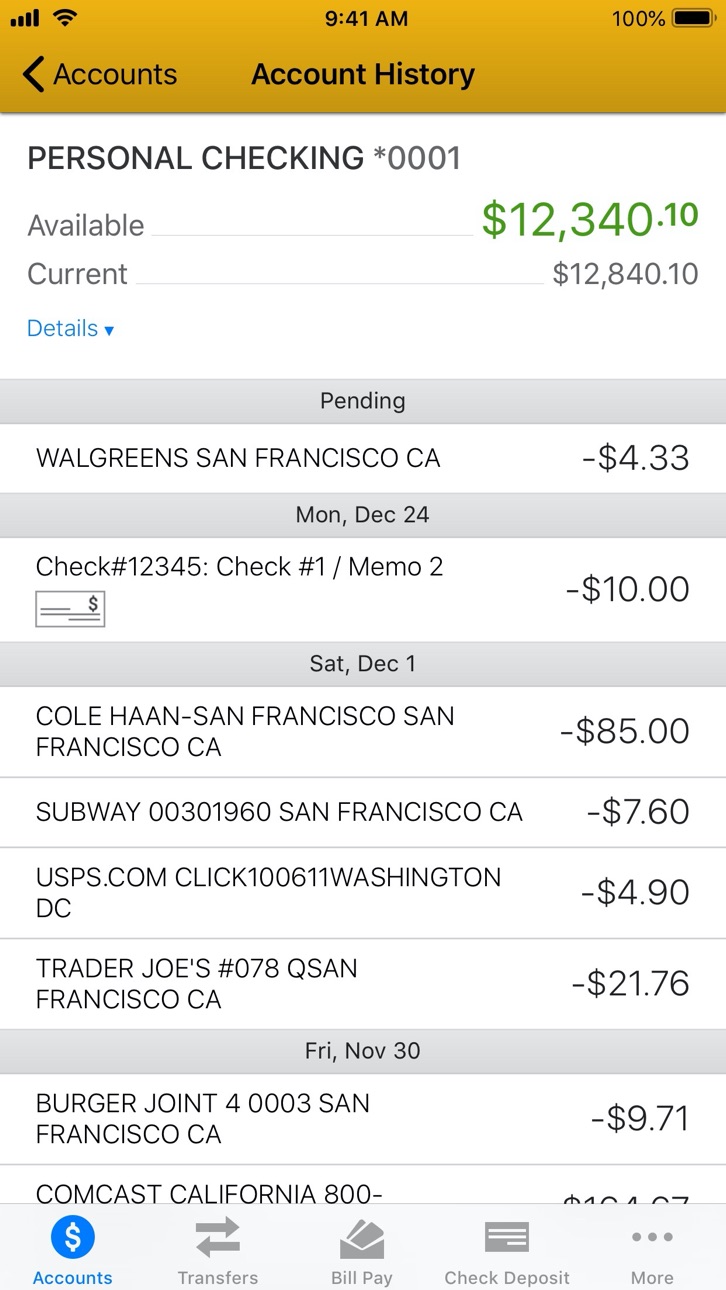This screenshot has width=726, height=1290.
Task: Open the SUBWAY 00301960 transaction
Action: pyautogui.click(x=363, y=812)
